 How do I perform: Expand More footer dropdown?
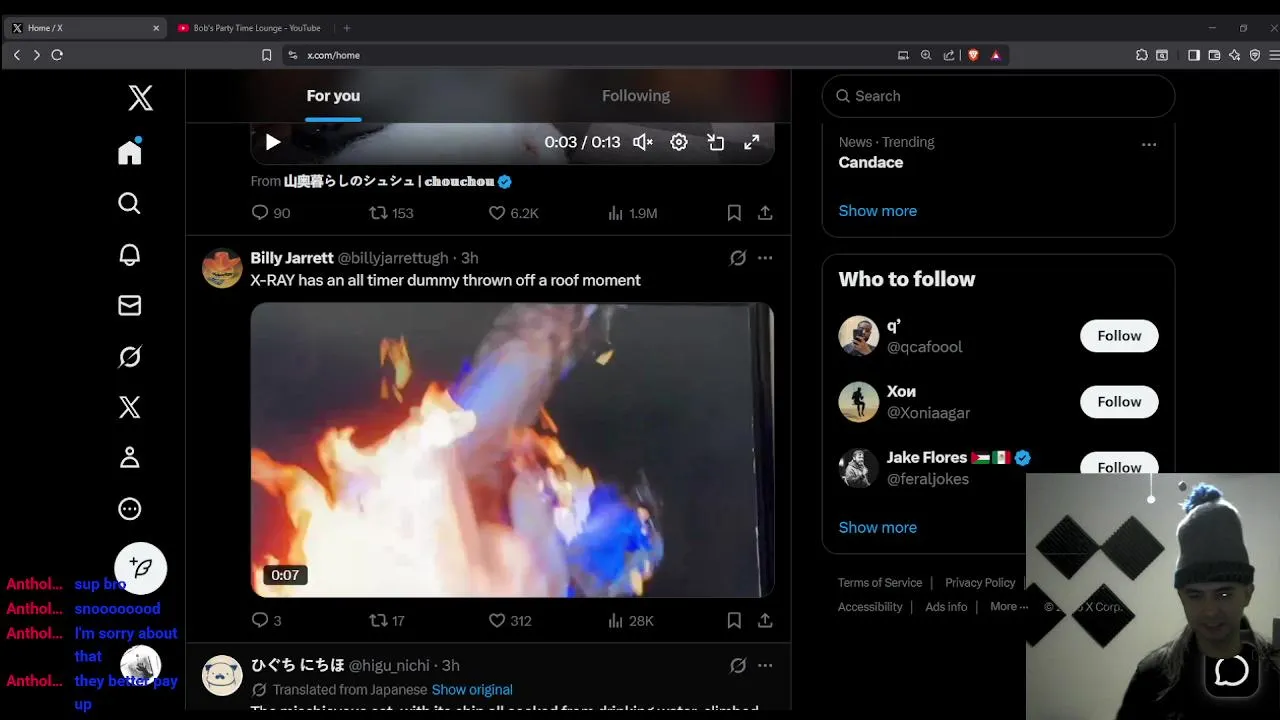click(1009, 607)
